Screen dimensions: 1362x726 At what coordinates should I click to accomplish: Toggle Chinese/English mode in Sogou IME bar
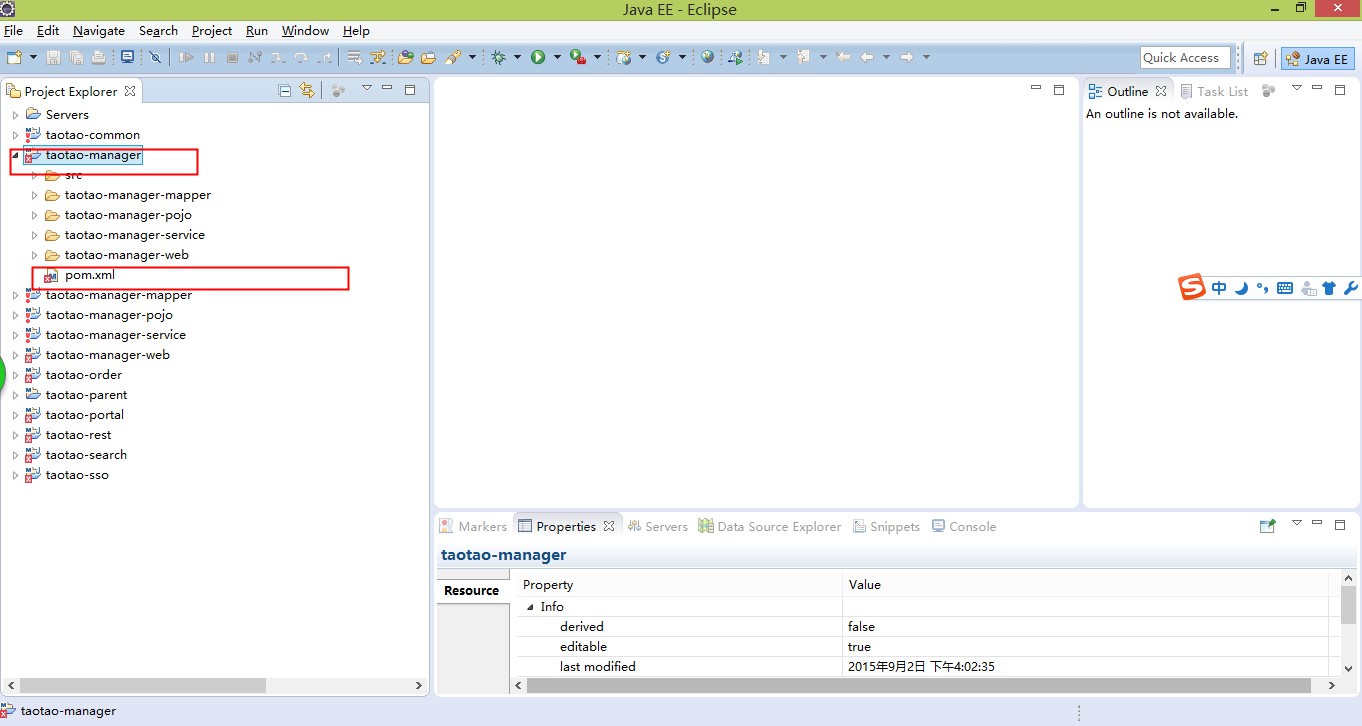click(1219, 288)
